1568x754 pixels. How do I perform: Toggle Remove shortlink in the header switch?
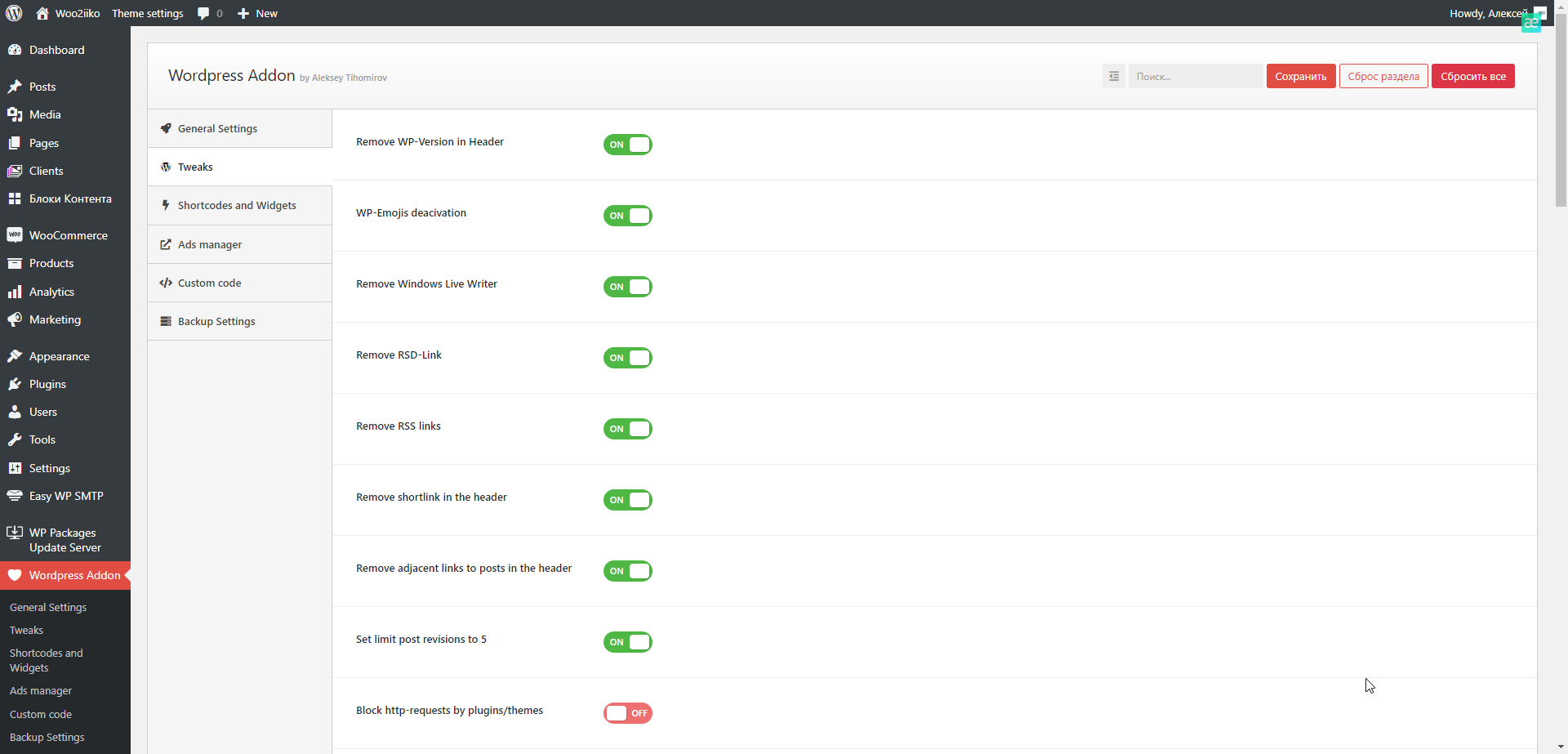click(628, 500)
